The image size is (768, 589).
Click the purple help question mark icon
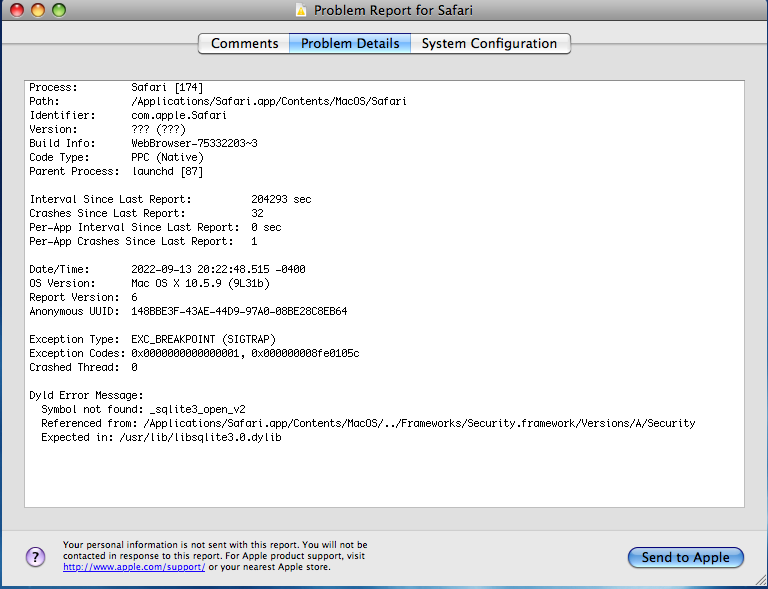(x=36, y=557)
